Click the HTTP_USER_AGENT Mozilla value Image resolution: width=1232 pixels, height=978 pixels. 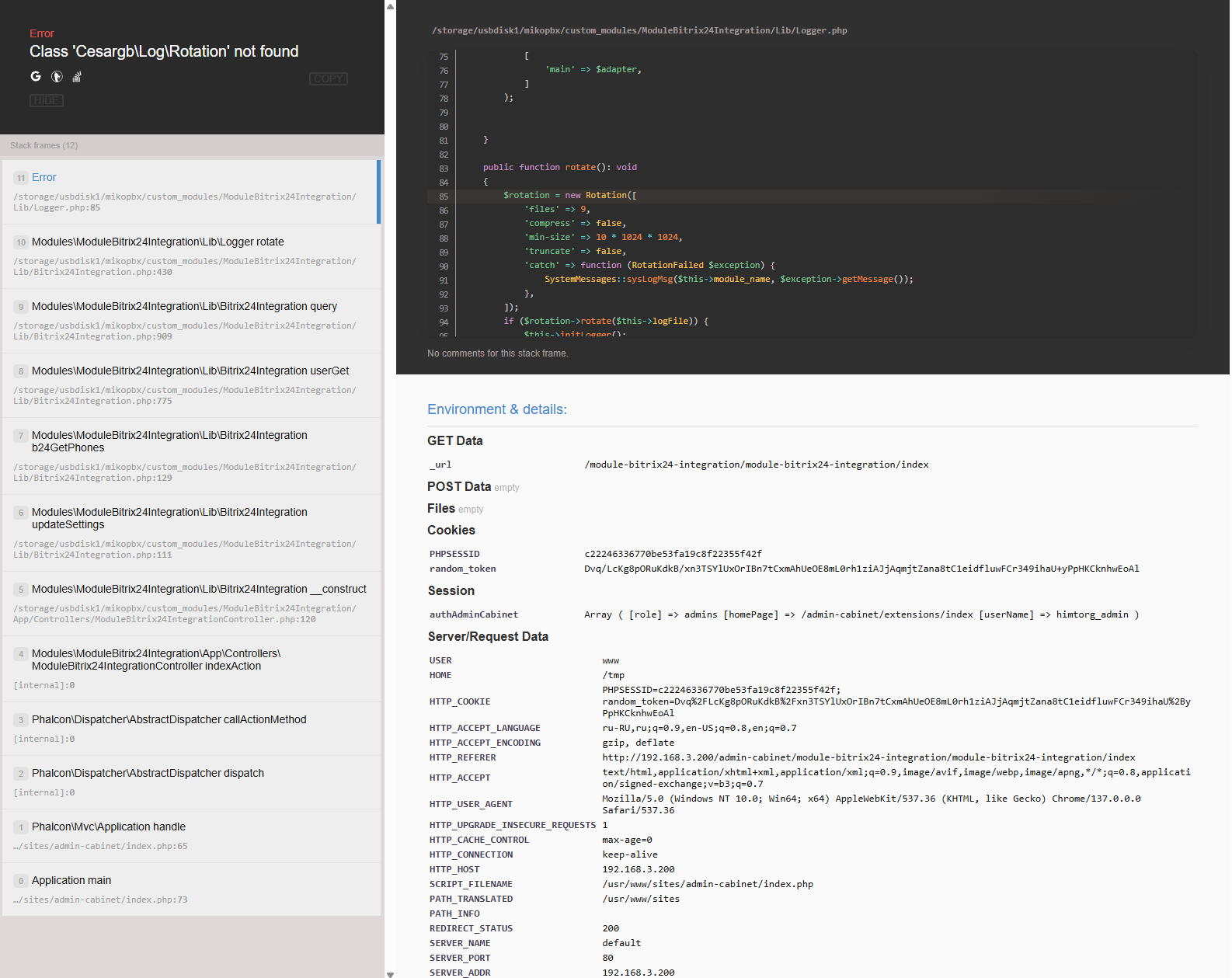click(872, 804)
